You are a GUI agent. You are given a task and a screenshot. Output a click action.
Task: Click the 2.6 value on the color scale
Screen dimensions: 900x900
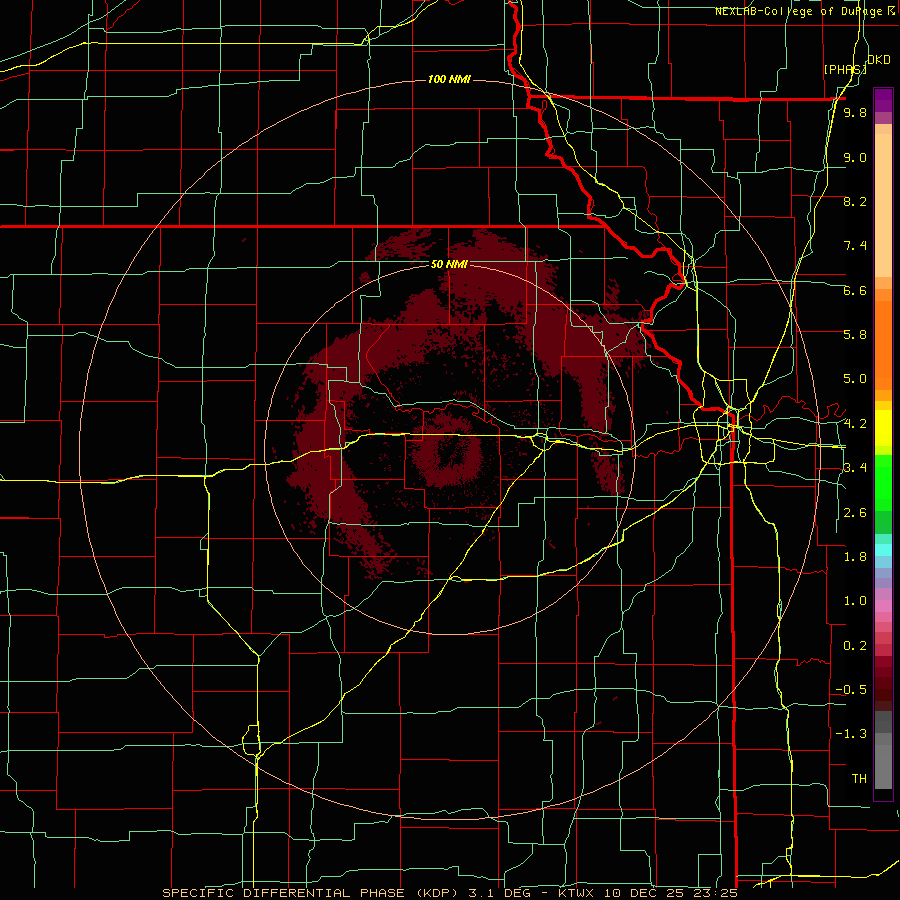(855, 513)
